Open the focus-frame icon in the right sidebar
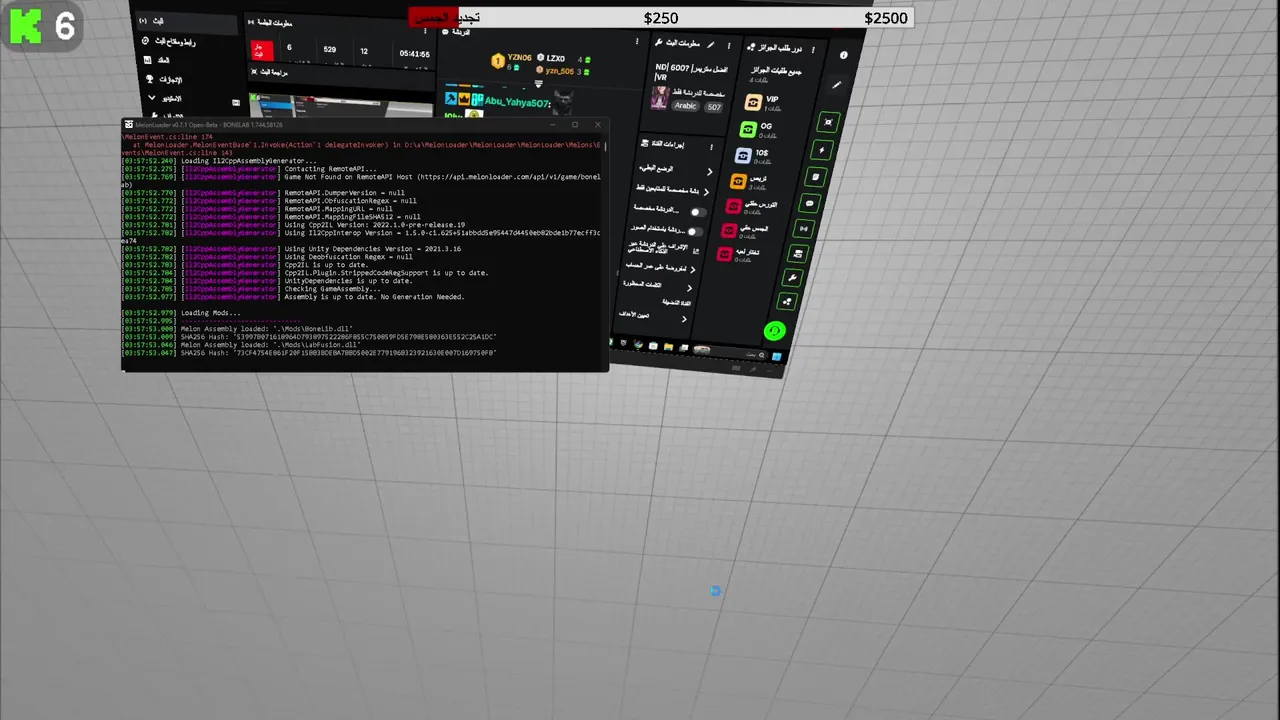Screen dimensions: 1280x720 click(x=828, y=122)
